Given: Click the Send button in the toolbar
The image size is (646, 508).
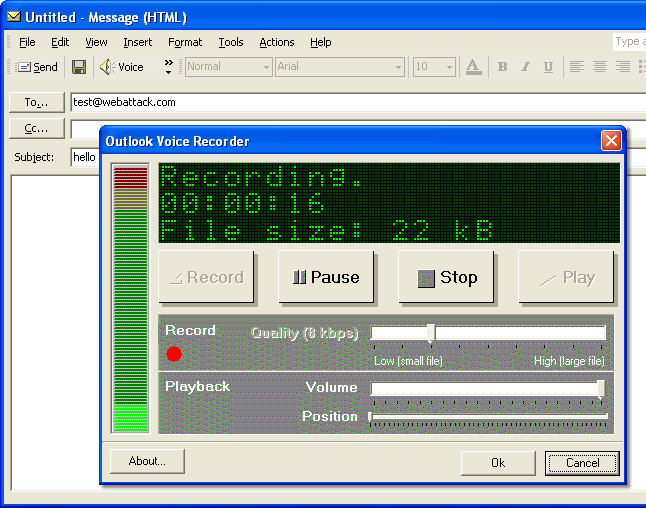Looking at the screenshot, I should click(x=37, y=67).
